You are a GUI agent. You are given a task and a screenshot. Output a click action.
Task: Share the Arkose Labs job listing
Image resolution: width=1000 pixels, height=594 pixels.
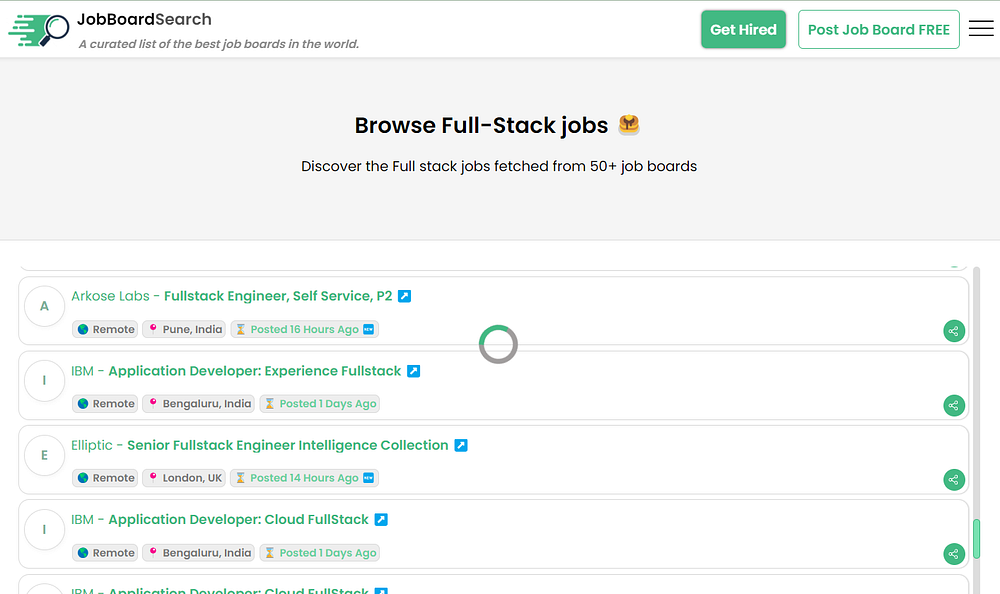tap(954, 331)
